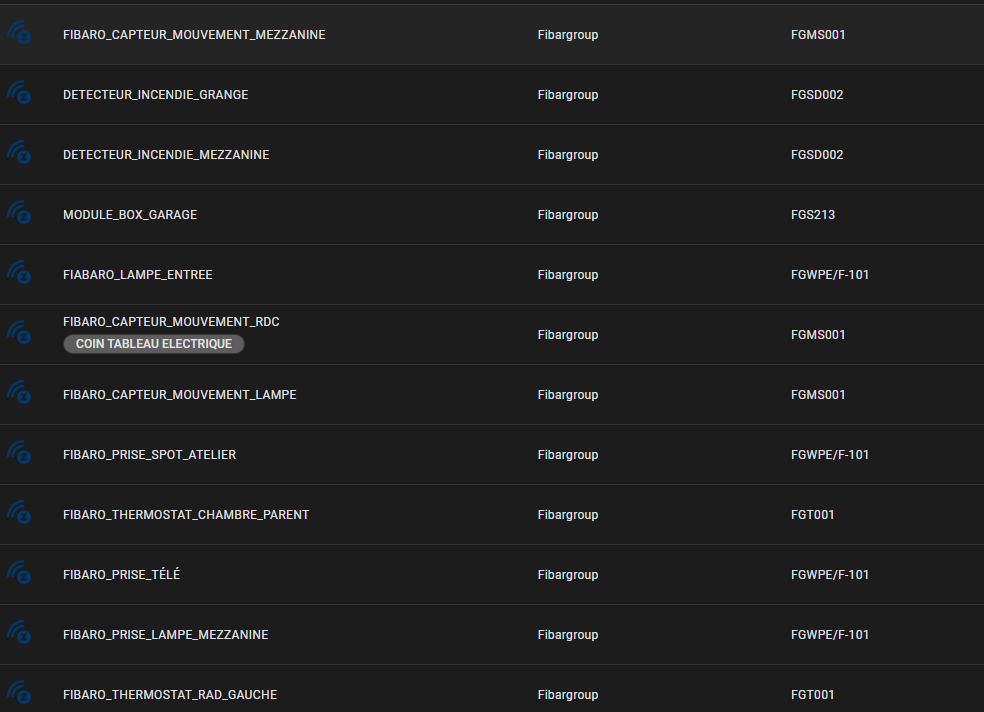This screenshot has width=984, height=712.
Task: Click the icon beside FIBARO_THERMOSTAT_CHAMBRE_PARENT
Action: click(19, 513)
